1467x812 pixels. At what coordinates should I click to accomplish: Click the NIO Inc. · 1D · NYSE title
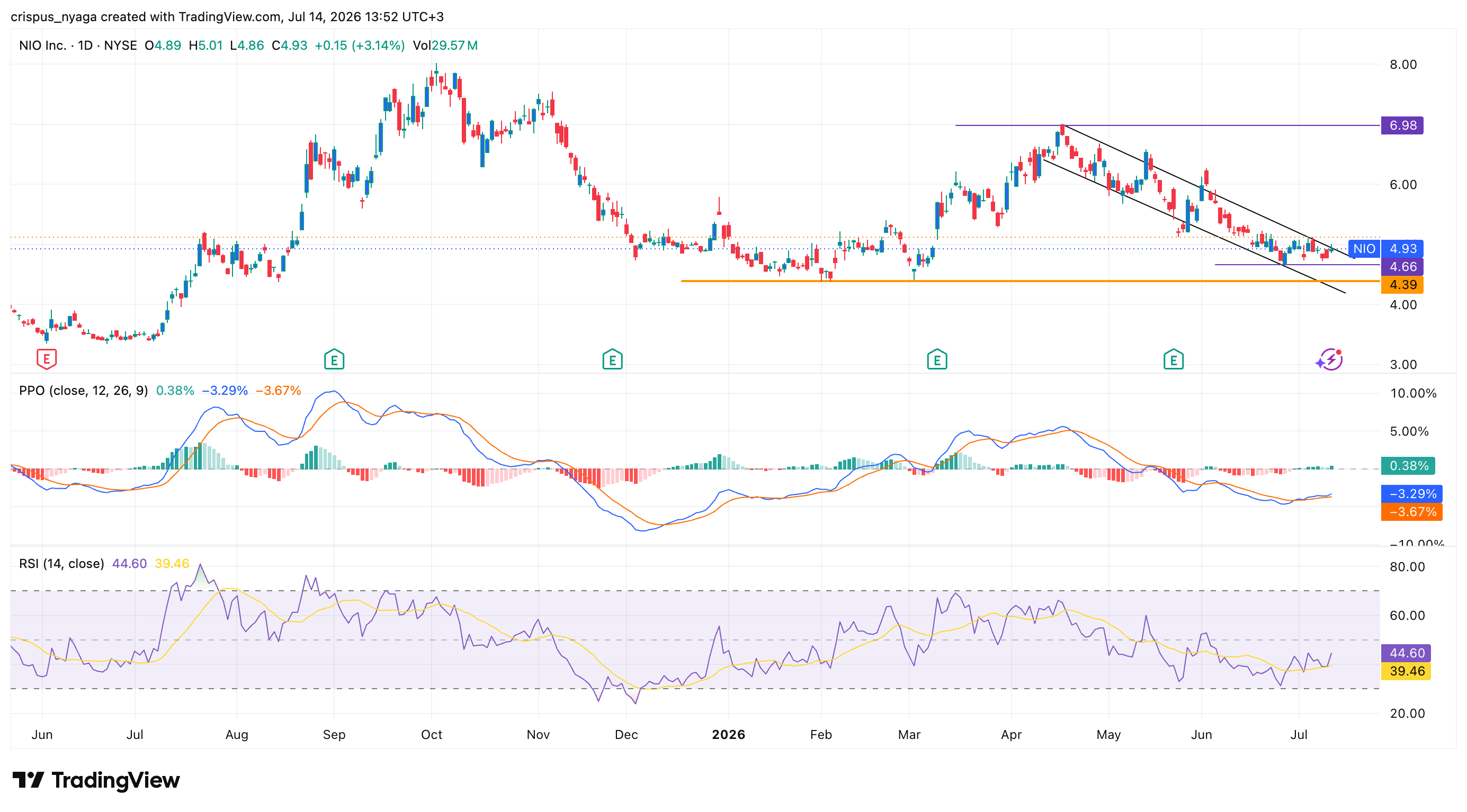tap(78, 46)
